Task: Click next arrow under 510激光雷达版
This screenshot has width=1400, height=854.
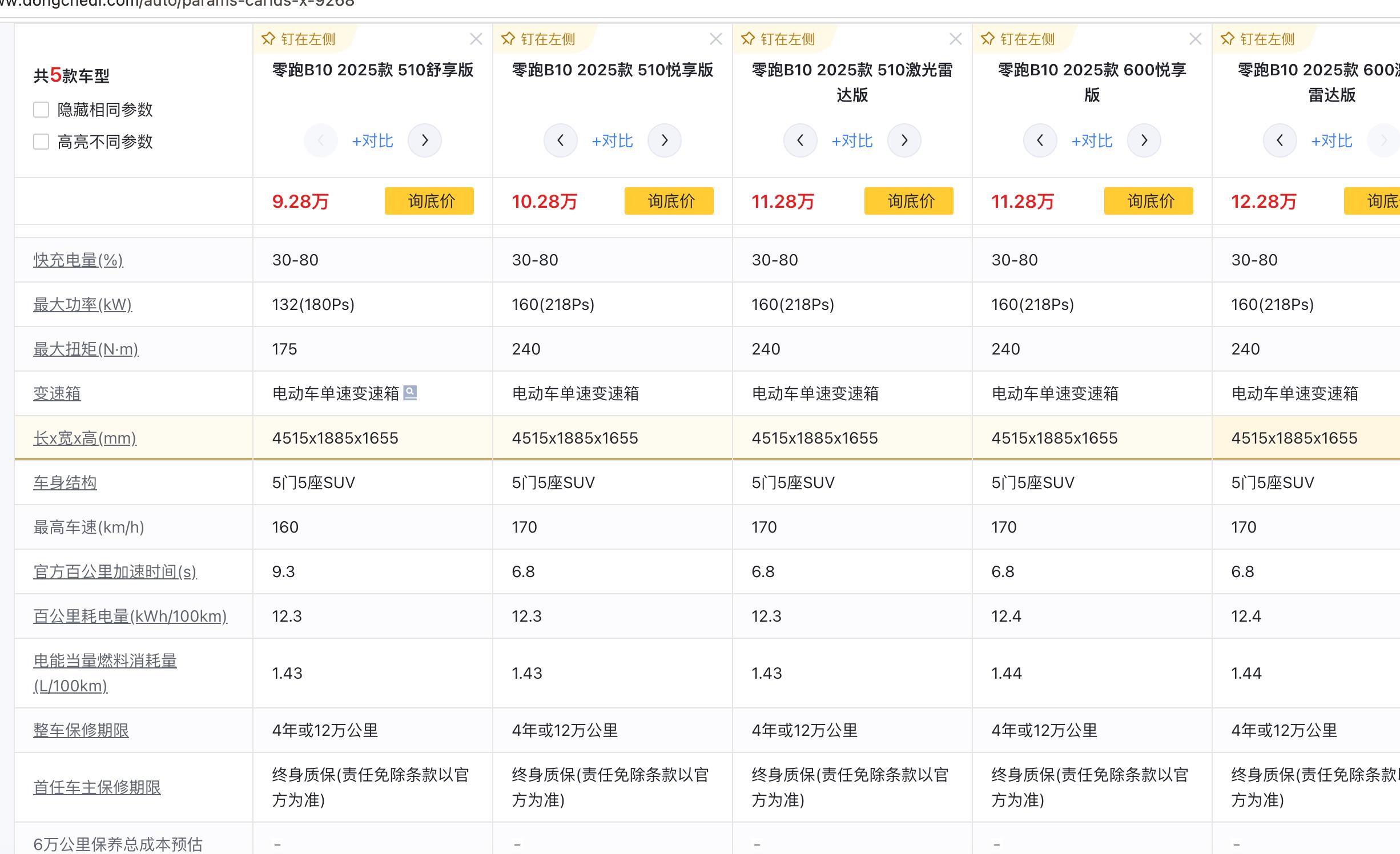Action: (904, 140)
